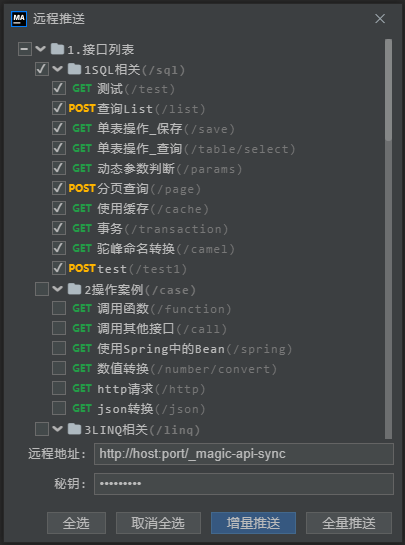Uncheck the 查询List(/list) checkbox
405x545 pixels.
tap(59, 108)
